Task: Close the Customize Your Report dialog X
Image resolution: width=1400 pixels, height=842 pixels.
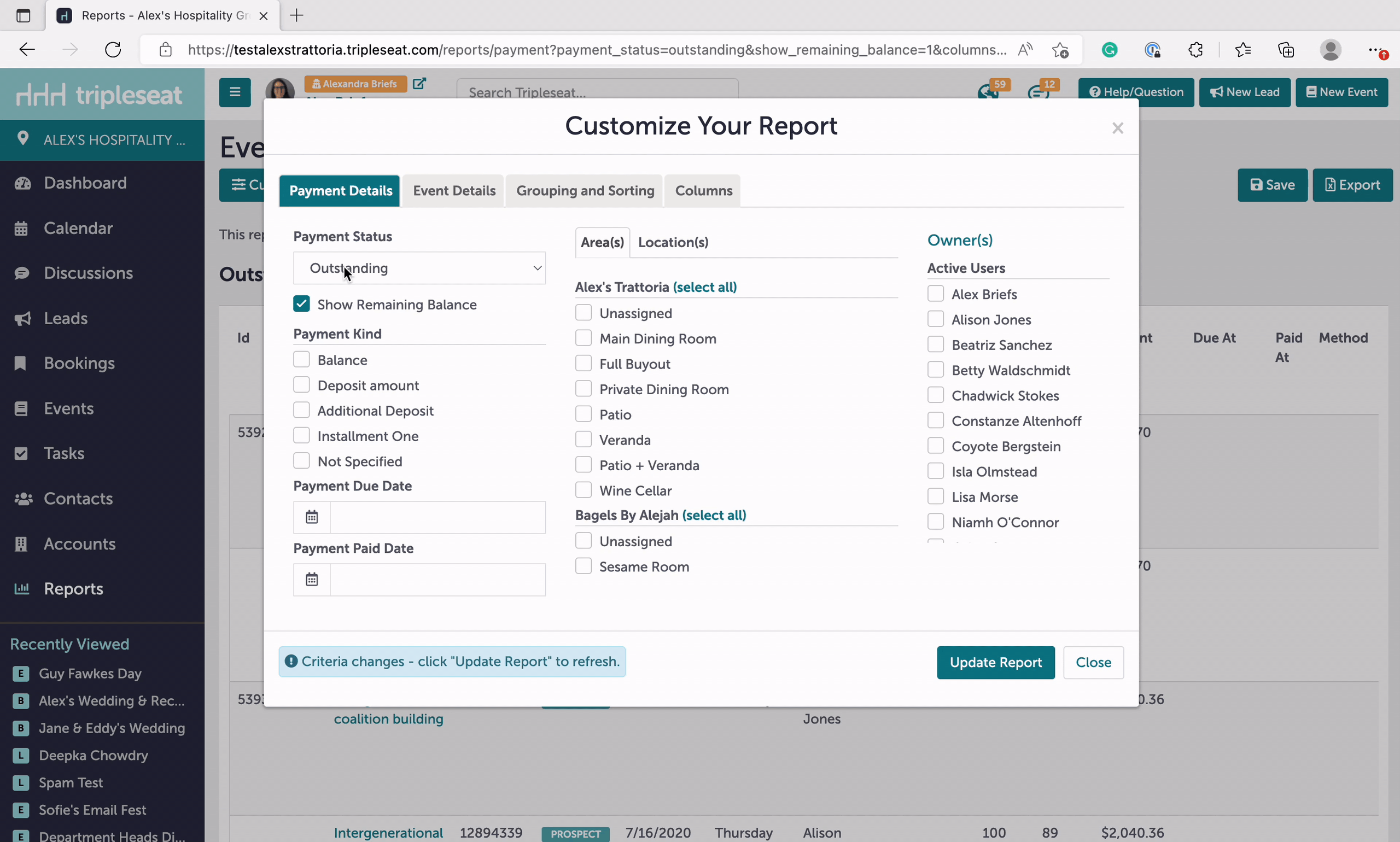Action: tap(1117, 128)
